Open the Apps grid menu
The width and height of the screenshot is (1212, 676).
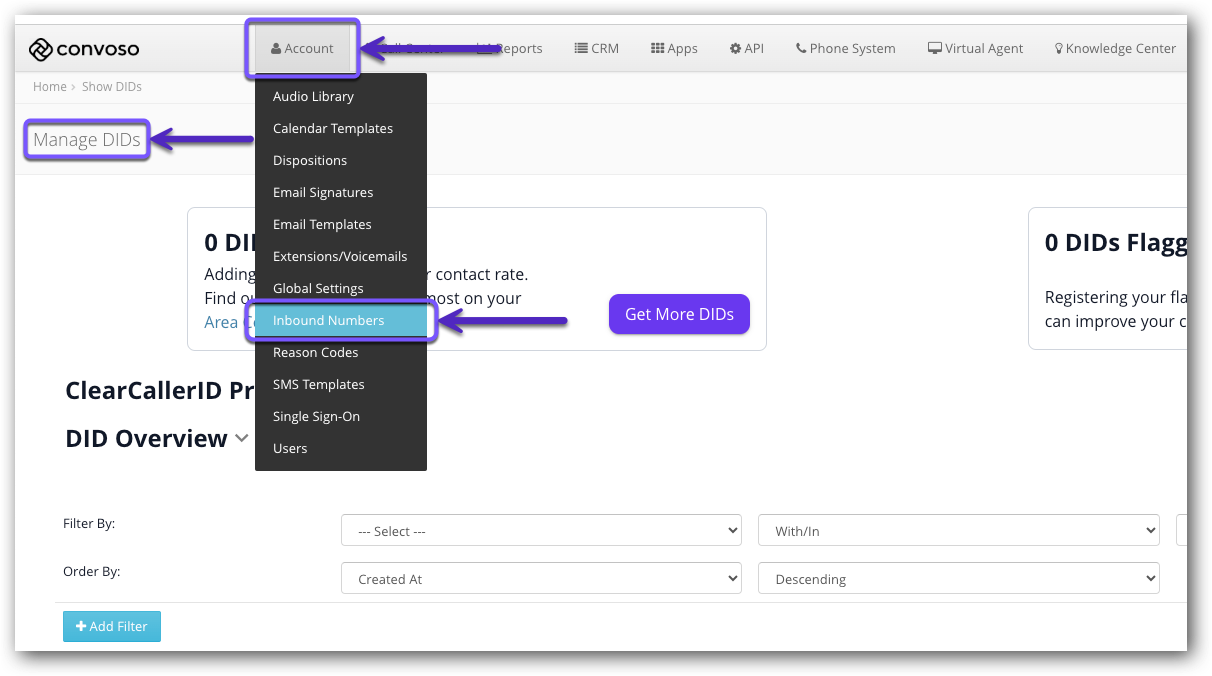click(674, 48)
